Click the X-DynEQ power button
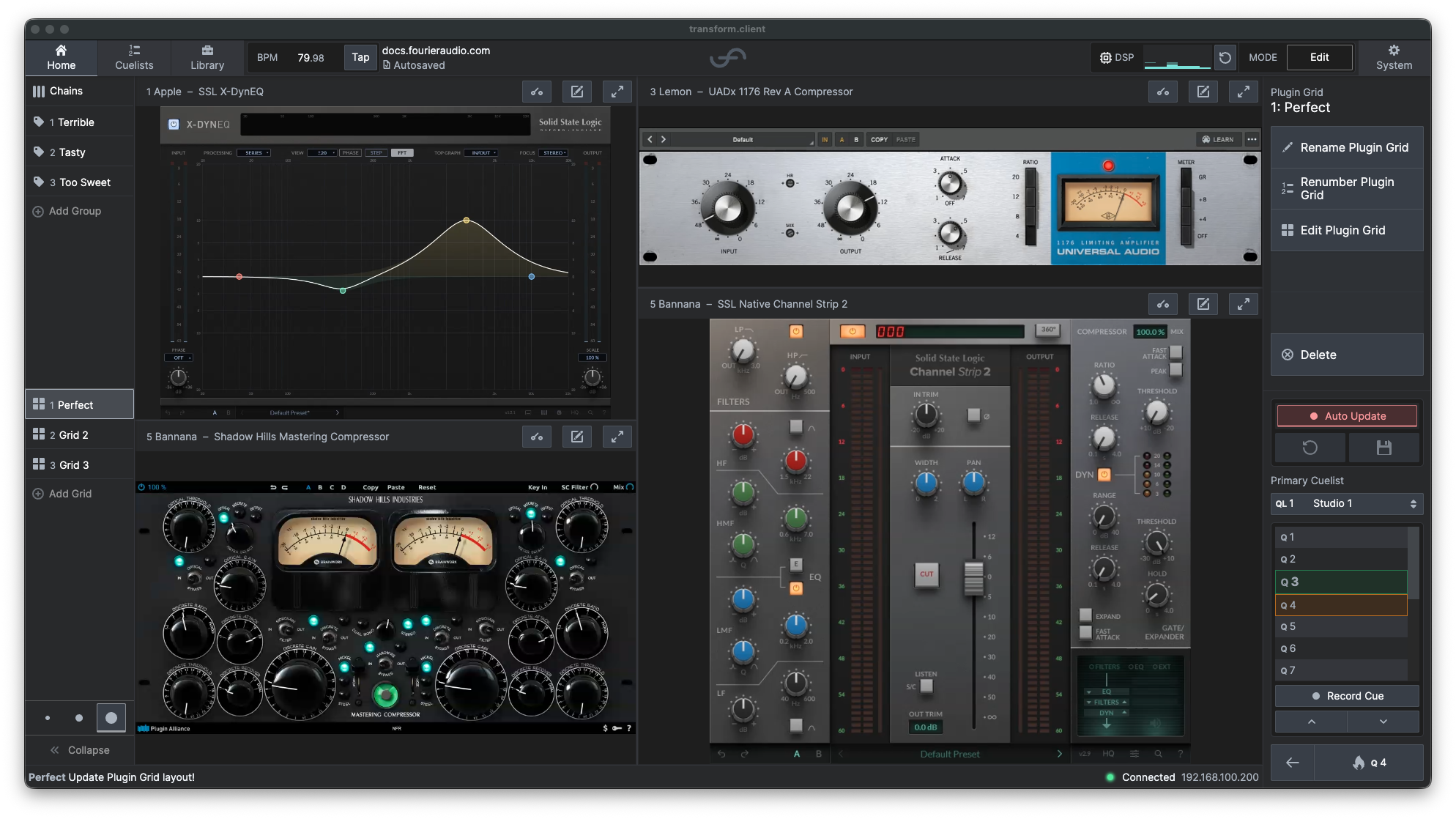Image resolution: width=1456 pixels, height=819 pixels. click(174, 125)
